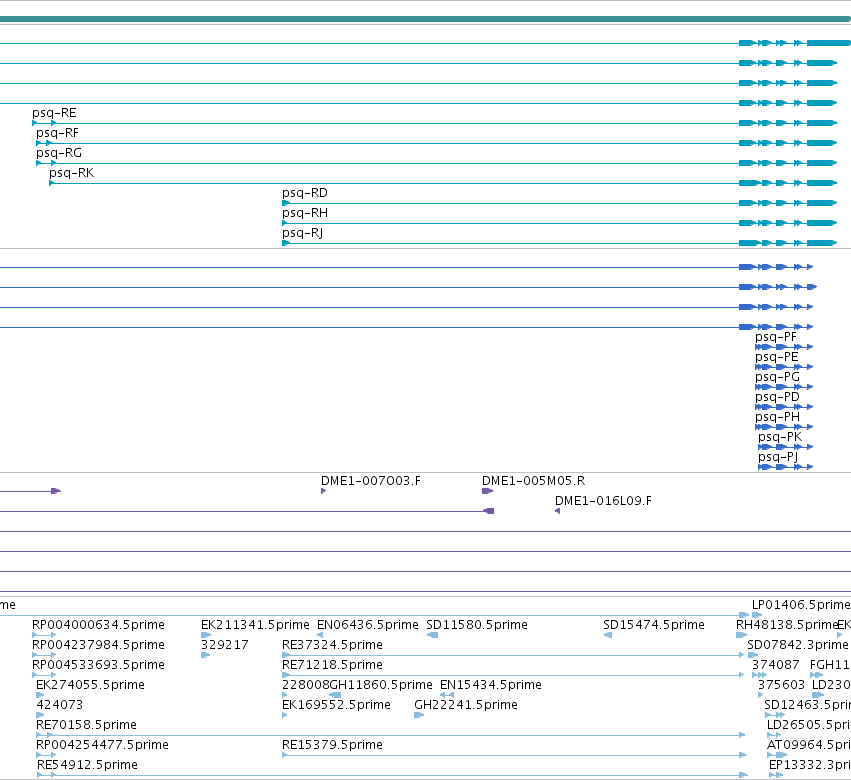Select the psq-PE protein feature label
Viewport: 851px width, 780px height.
point(776,357)
